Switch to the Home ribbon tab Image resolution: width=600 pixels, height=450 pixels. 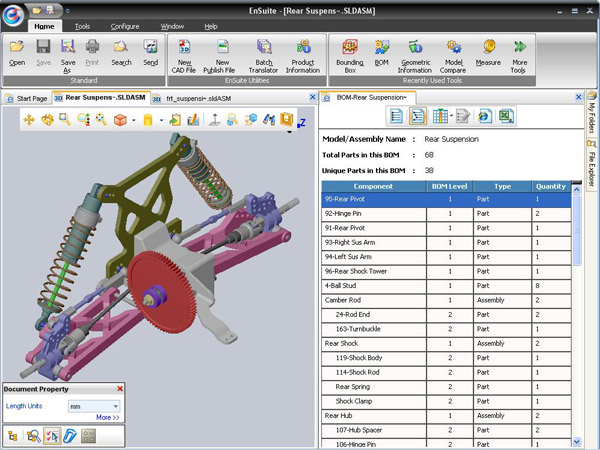(44, 26)
